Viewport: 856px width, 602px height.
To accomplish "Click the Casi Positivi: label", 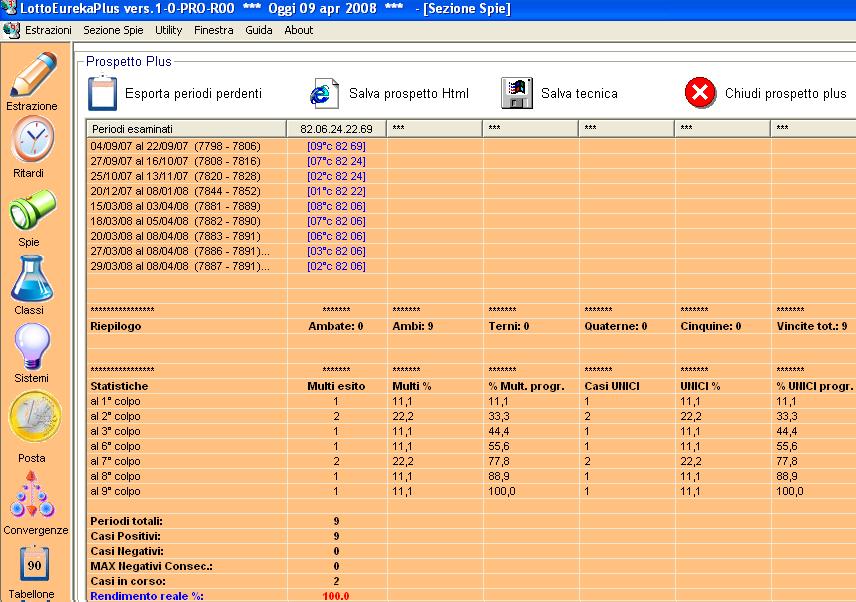I will tap(126, 537).
